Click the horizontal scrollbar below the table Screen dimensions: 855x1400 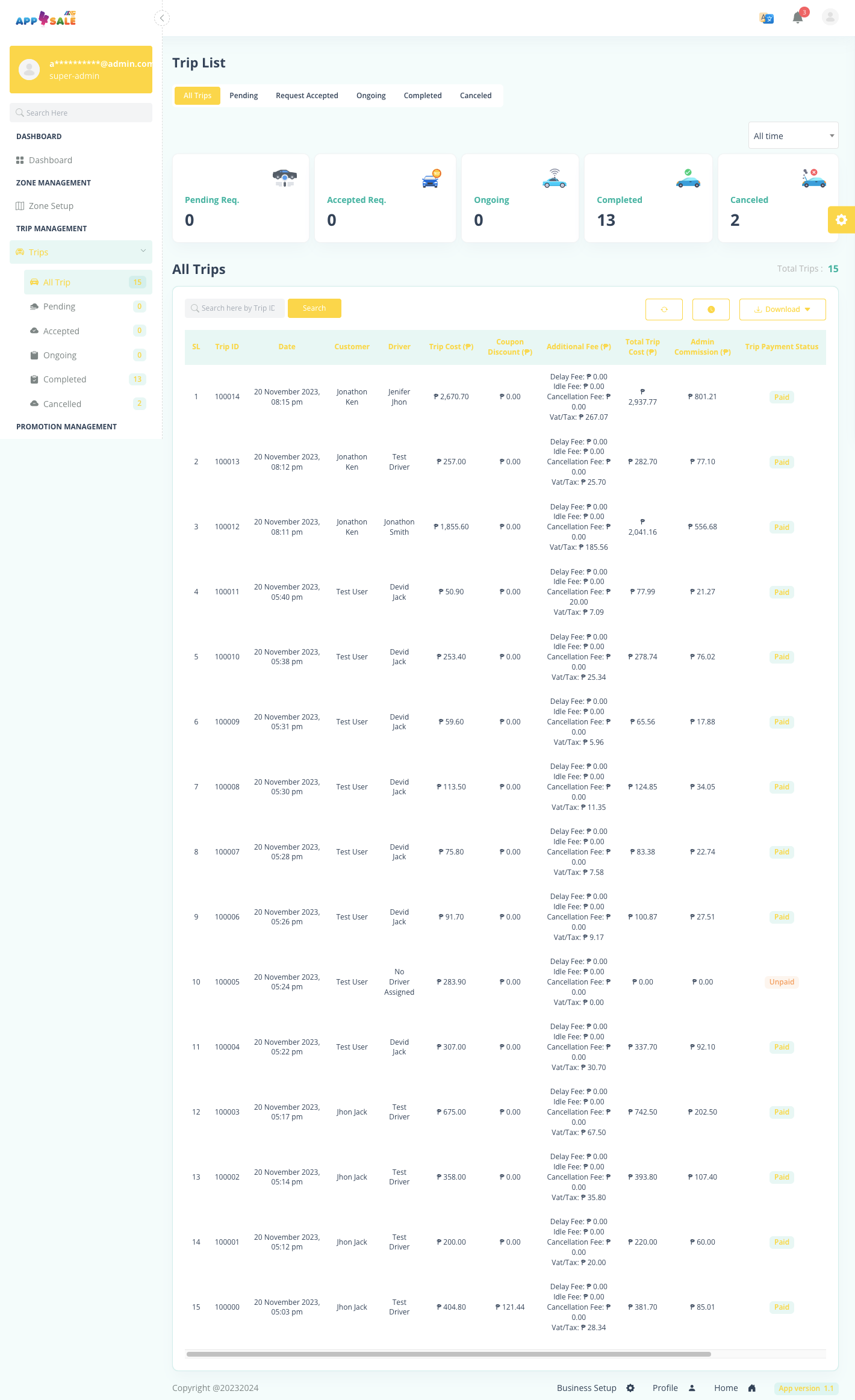pyautogui.click(x=449, y=1354)
